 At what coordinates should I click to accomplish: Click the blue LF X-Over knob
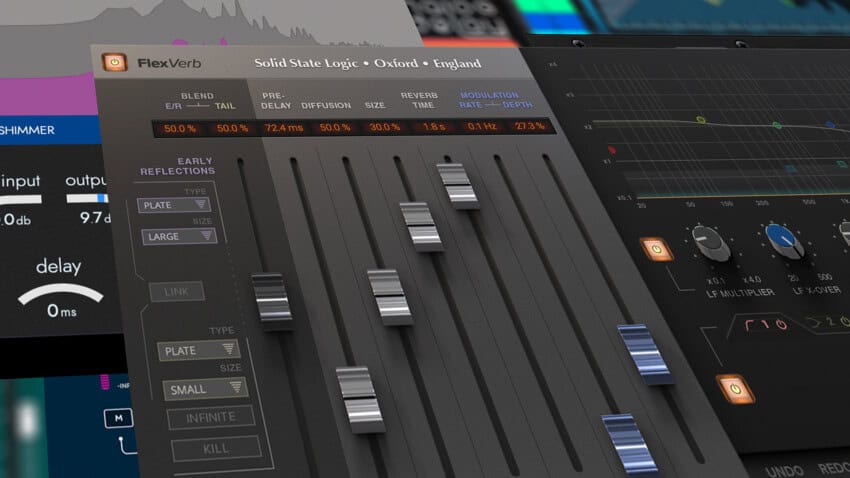click(x=785, y=241)
